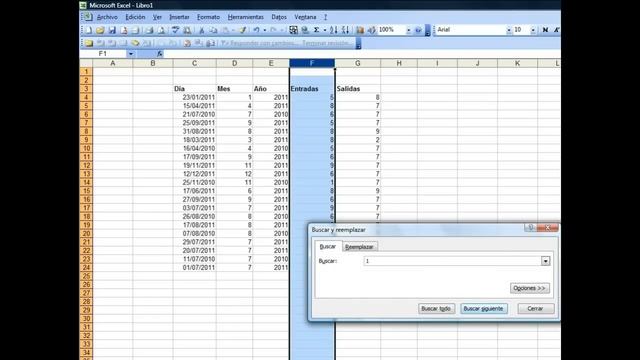Run the Spelling check icon

pos(176,30)
